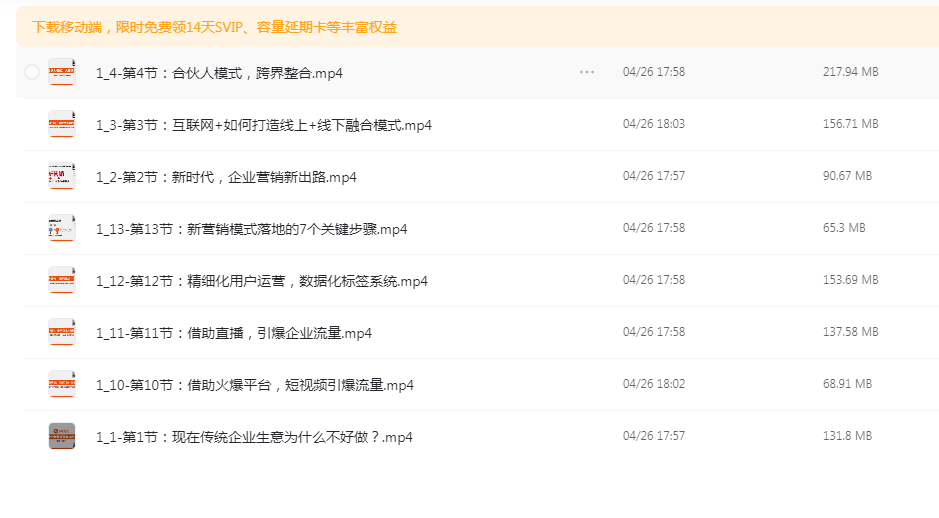Open 借助火爆平台，短视频引爆流量.mp4

(255, 385)
